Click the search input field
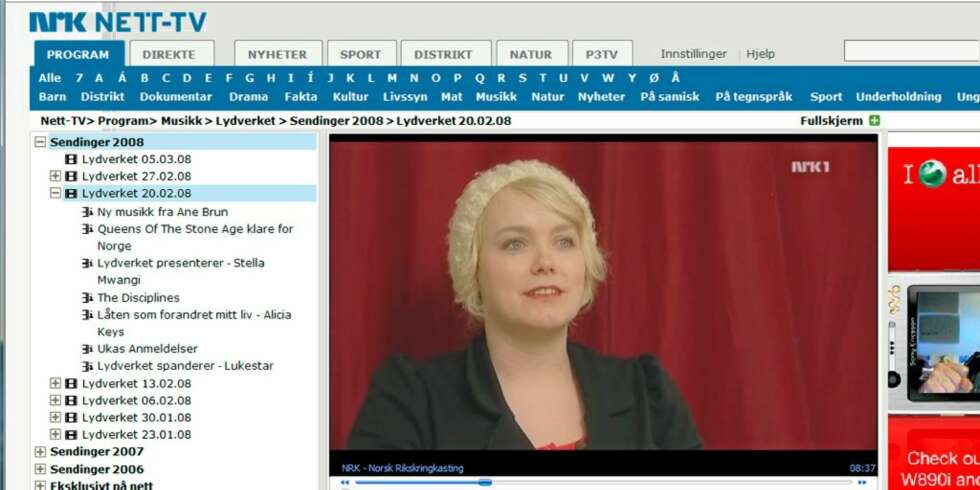The width and height of the screenshot is (980, 490). [x=912, y=51]
